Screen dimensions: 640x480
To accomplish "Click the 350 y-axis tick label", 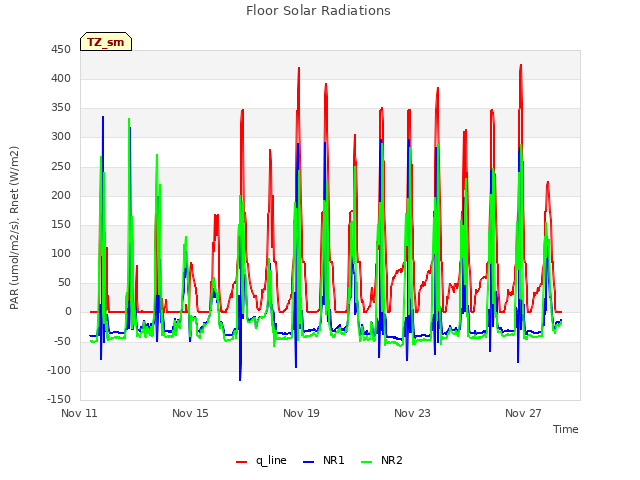I will pos(61,108).
